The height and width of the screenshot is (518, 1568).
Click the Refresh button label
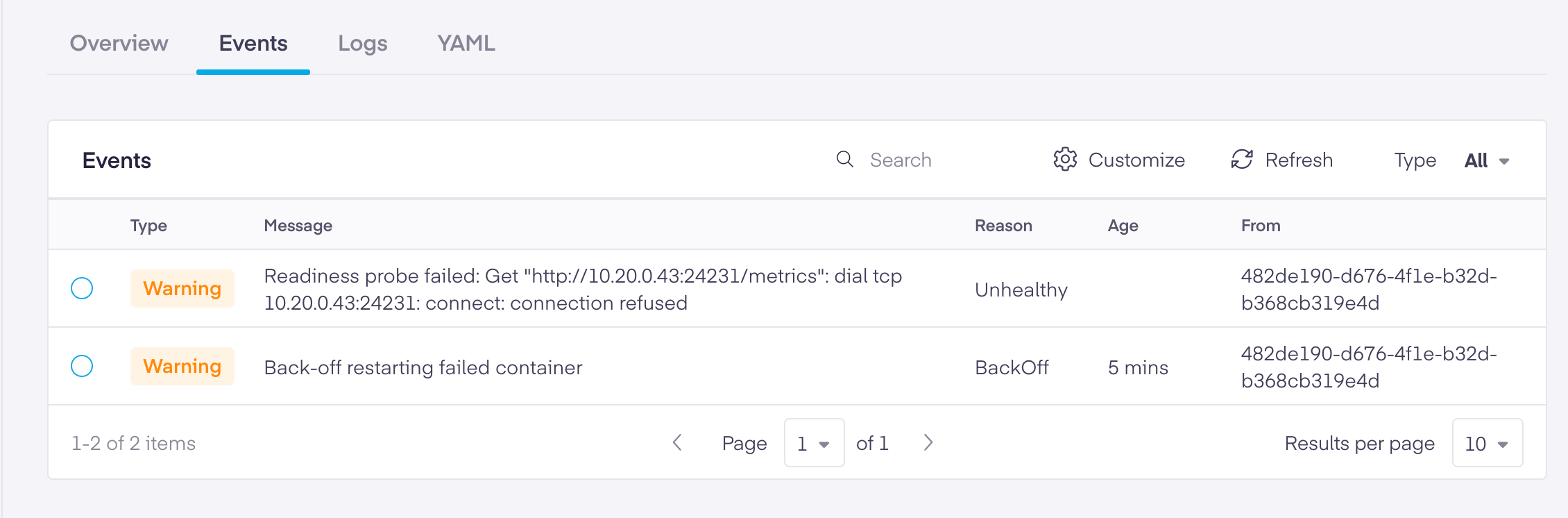[1299, 160]
